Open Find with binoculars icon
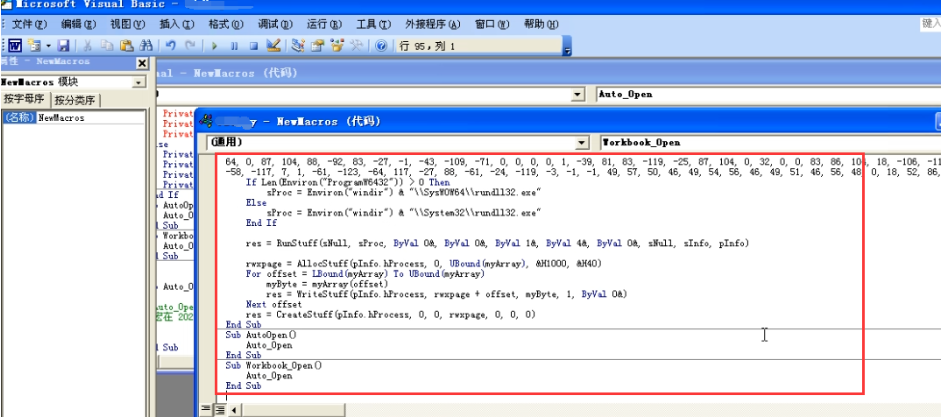 click(x=146, y=46)
